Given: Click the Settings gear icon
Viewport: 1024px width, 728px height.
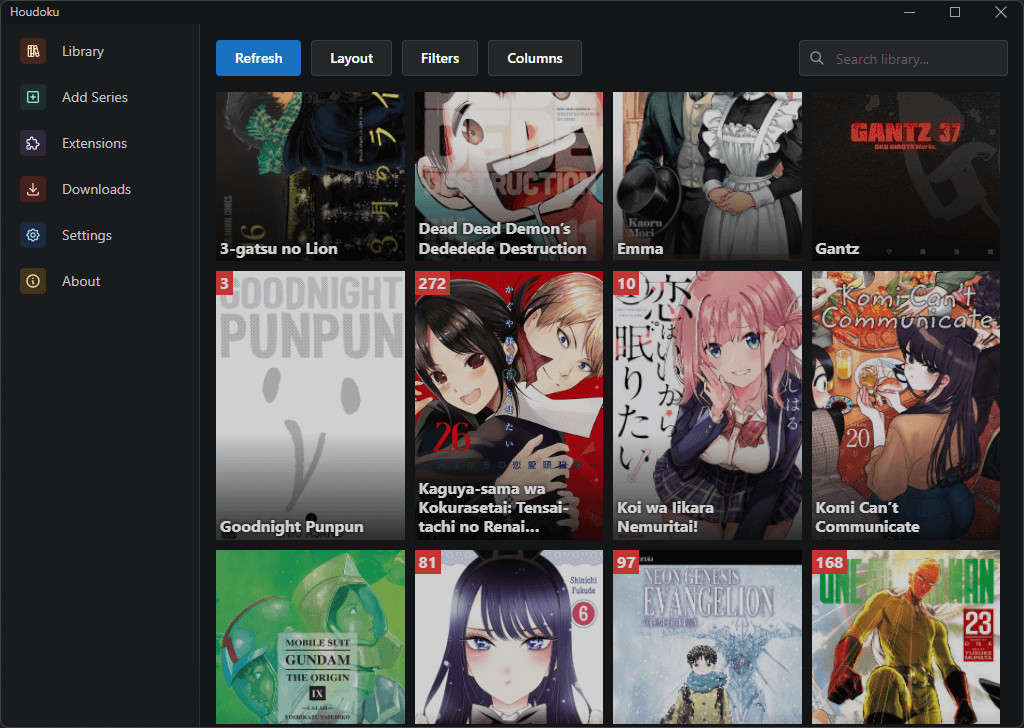Looking at the screenshot, I should point(33,235).
